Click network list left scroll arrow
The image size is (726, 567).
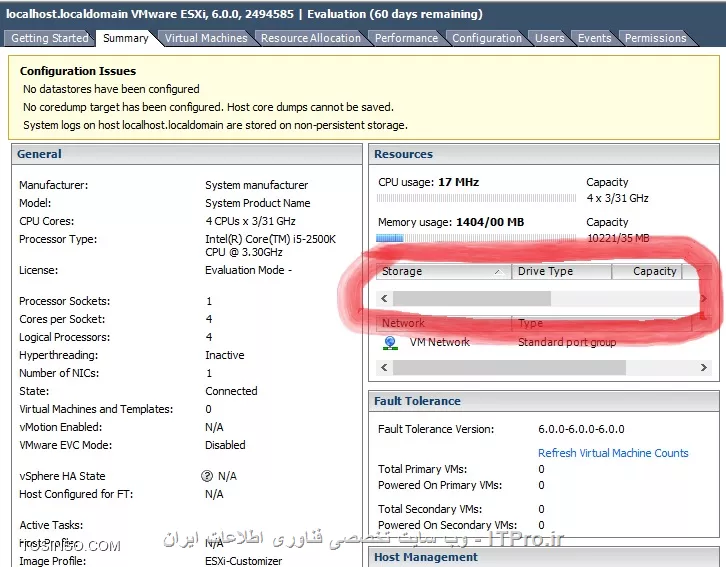384,368
